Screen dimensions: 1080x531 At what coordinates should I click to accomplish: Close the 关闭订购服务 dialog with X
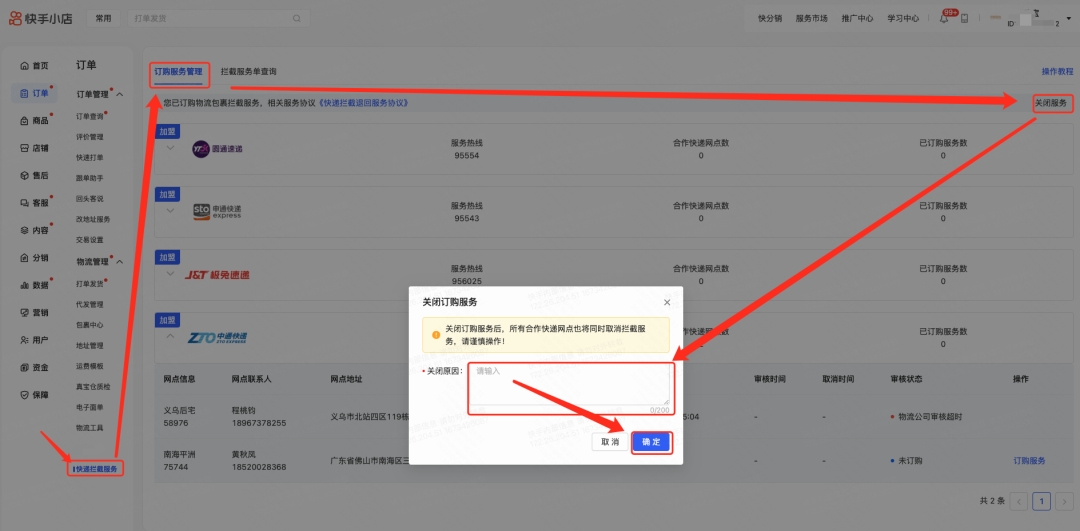[x=667, y=302]
